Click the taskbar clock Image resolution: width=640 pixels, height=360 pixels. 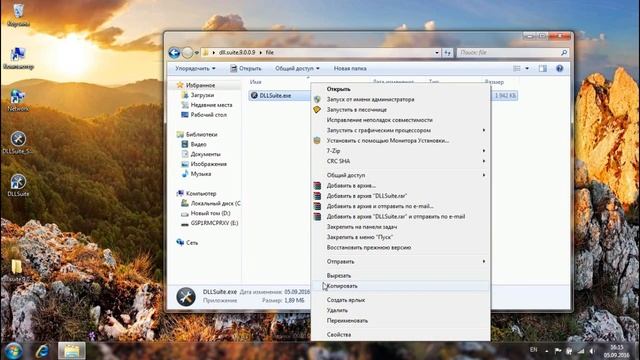[x=617, y=351]
